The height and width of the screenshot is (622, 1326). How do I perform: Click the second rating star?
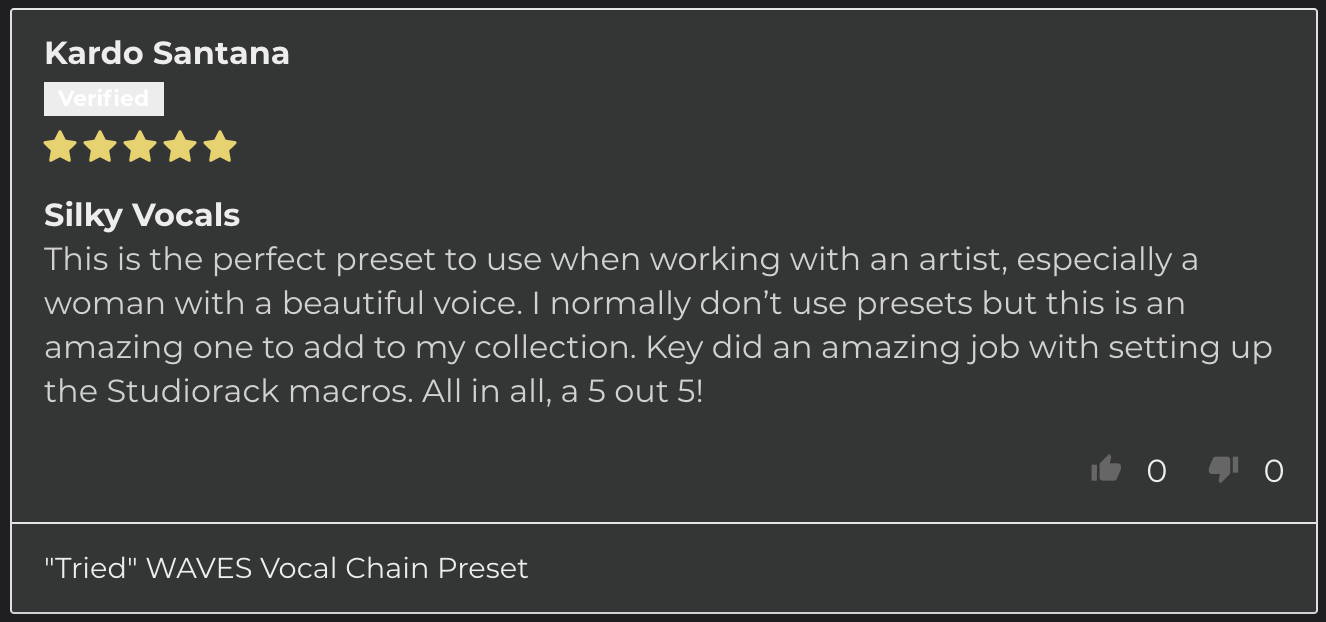point(100,147)
